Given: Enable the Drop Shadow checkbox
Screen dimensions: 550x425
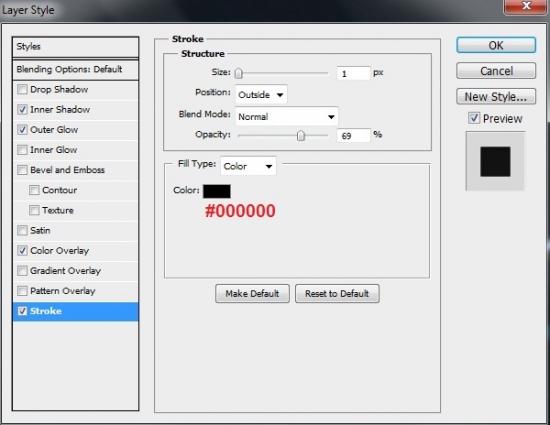Looking at the screenshot, I should click(x=22, y=89).
